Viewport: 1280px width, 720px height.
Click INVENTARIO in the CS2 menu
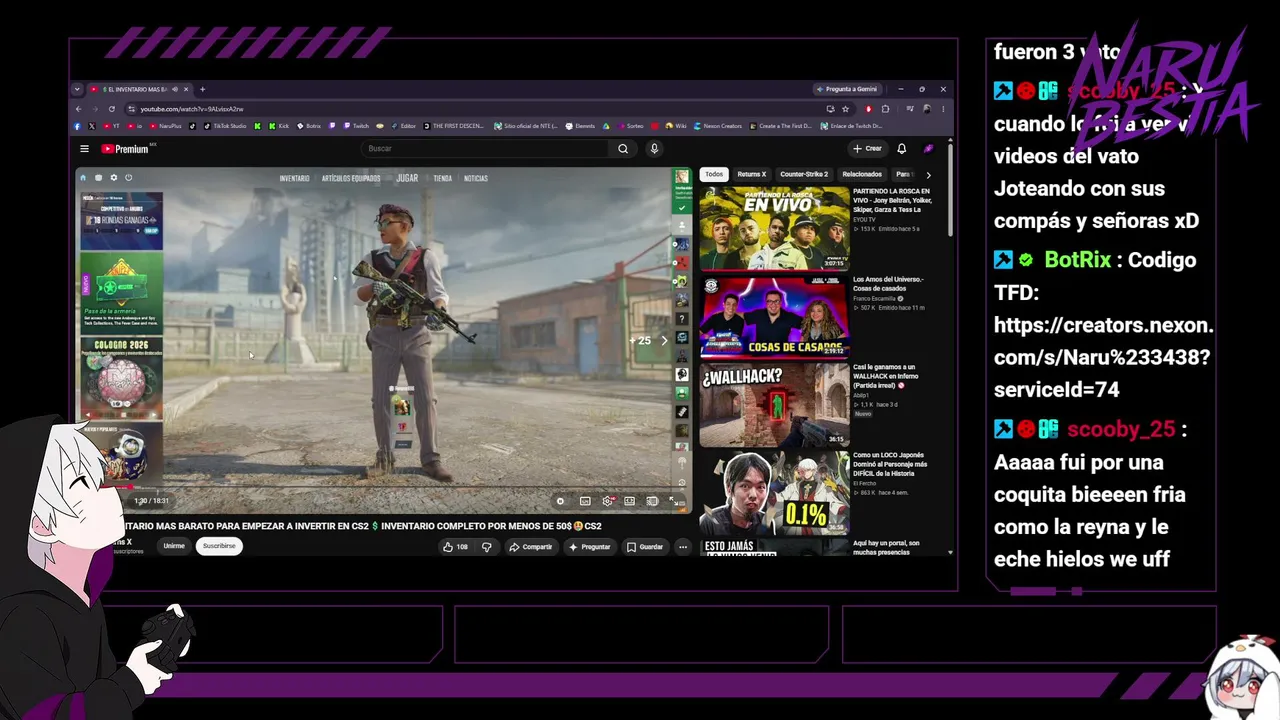point(294,179)
